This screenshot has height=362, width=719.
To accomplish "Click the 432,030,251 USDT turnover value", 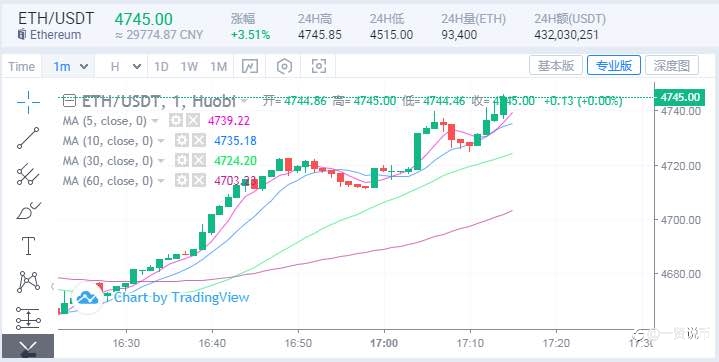I will (x=566, y=35).
